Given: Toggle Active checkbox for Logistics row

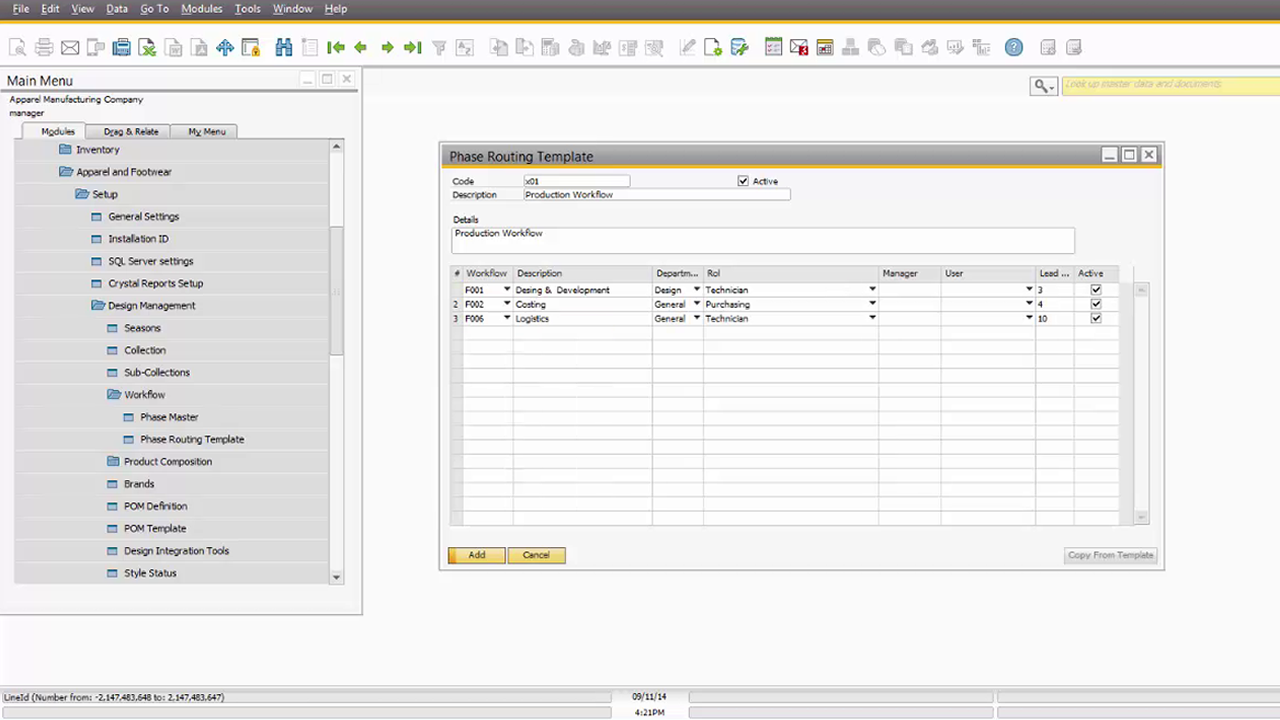Looking at the screenshot, I should (1096, 318).
